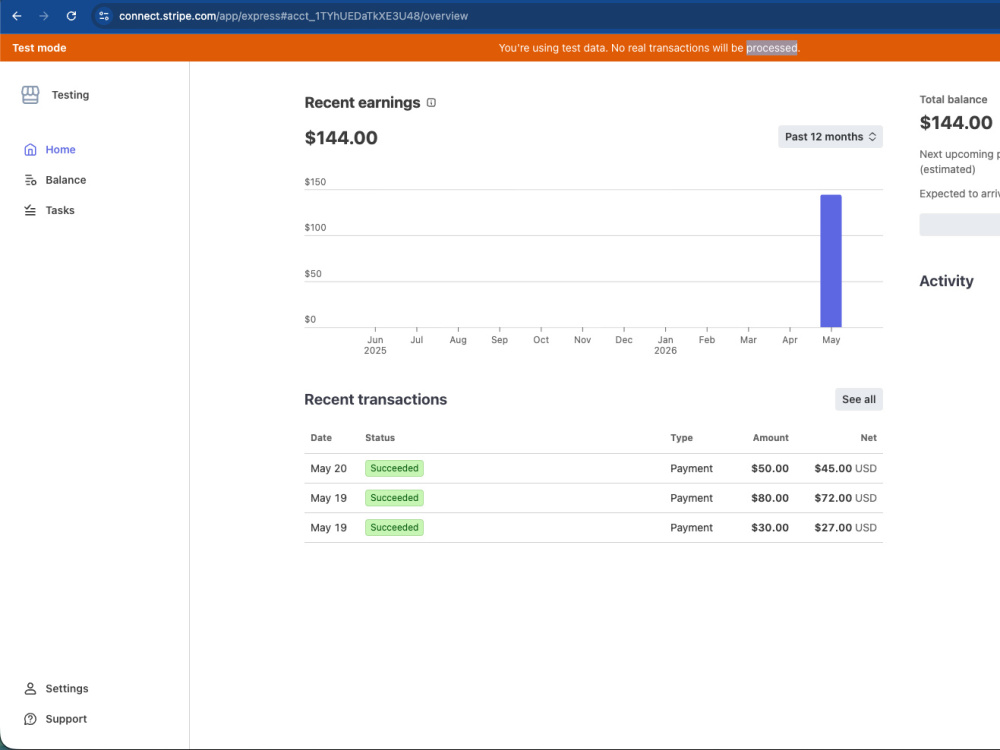Open the $30.00 payment row

click(x=593, y=528)
